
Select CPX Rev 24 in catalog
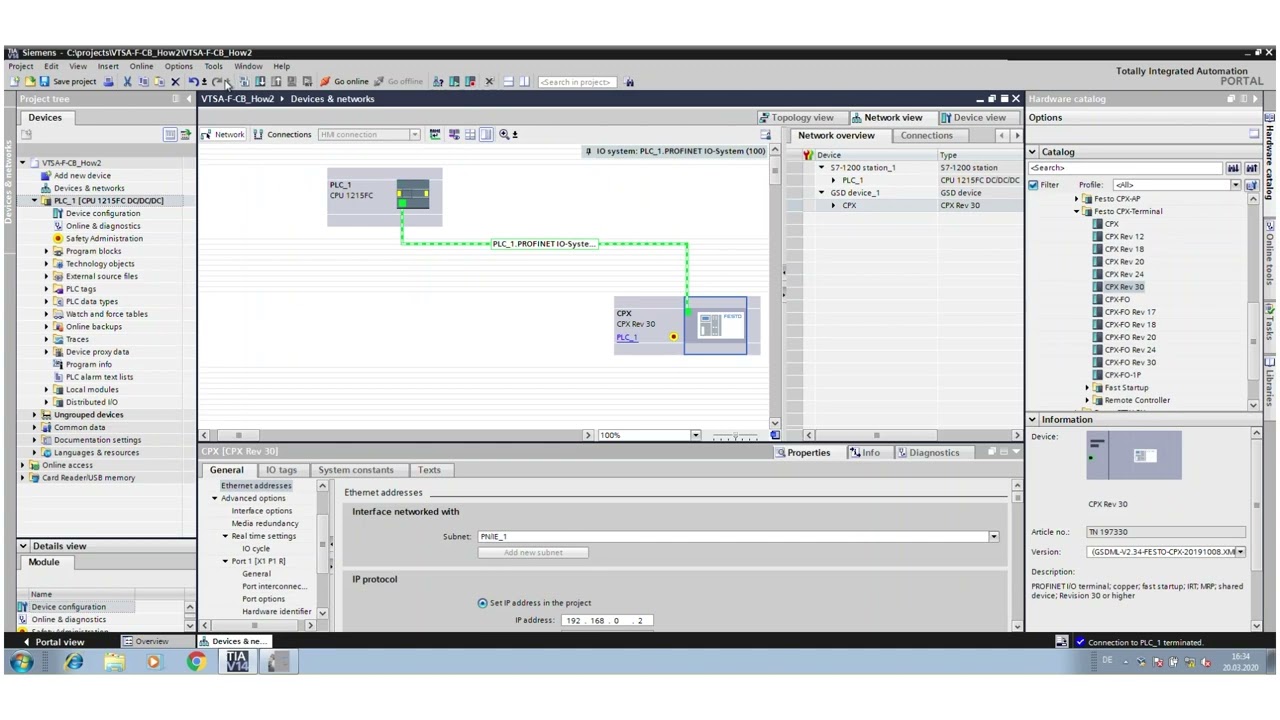(x=1124, y=274)
